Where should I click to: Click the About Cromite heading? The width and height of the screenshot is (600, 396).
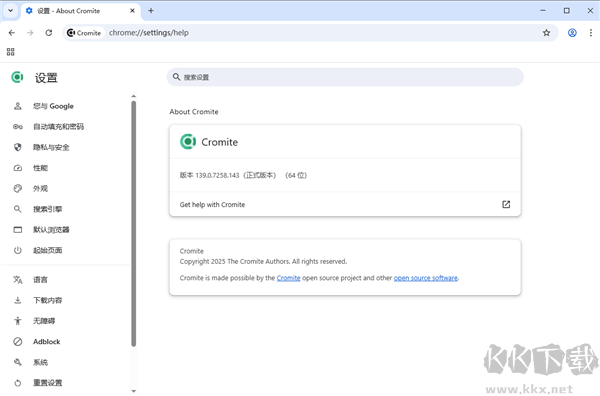point(194,112)
